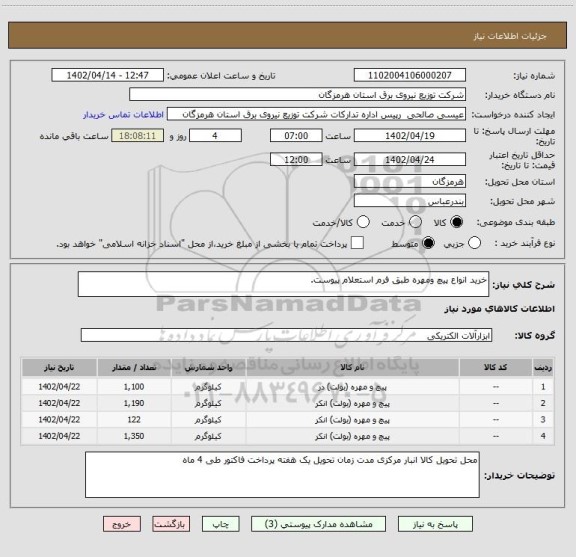Screen dimensions: 576x557
Task: Select the متوسط purchase type radio
Action: 428,243
